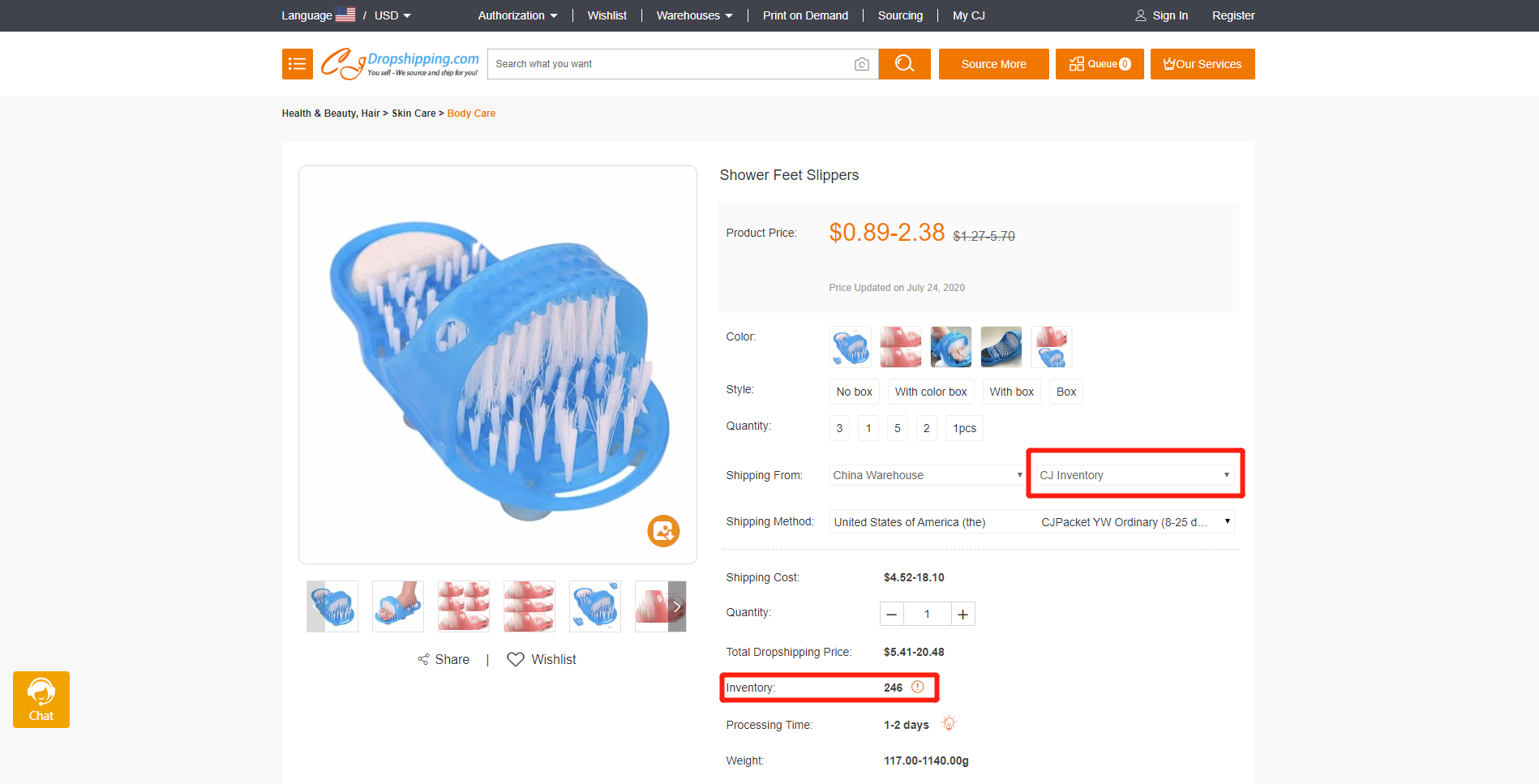Open the Authorization menu
Screen dimensions: 1539x784
[517, 15]
